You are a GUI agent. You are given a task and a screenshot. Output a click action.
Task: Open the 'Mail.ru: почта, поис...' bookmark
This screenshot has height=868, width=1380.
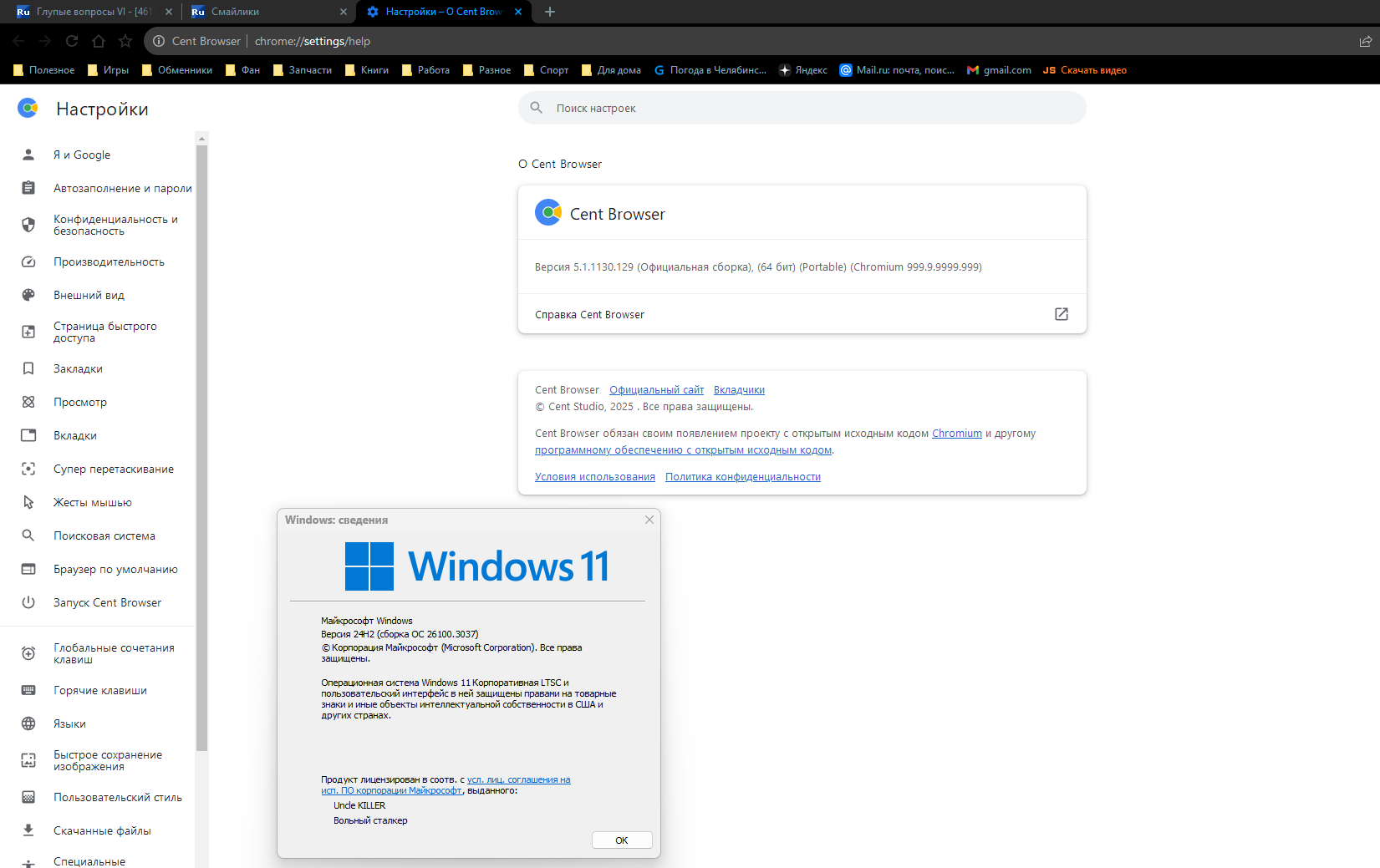(898, 70)
